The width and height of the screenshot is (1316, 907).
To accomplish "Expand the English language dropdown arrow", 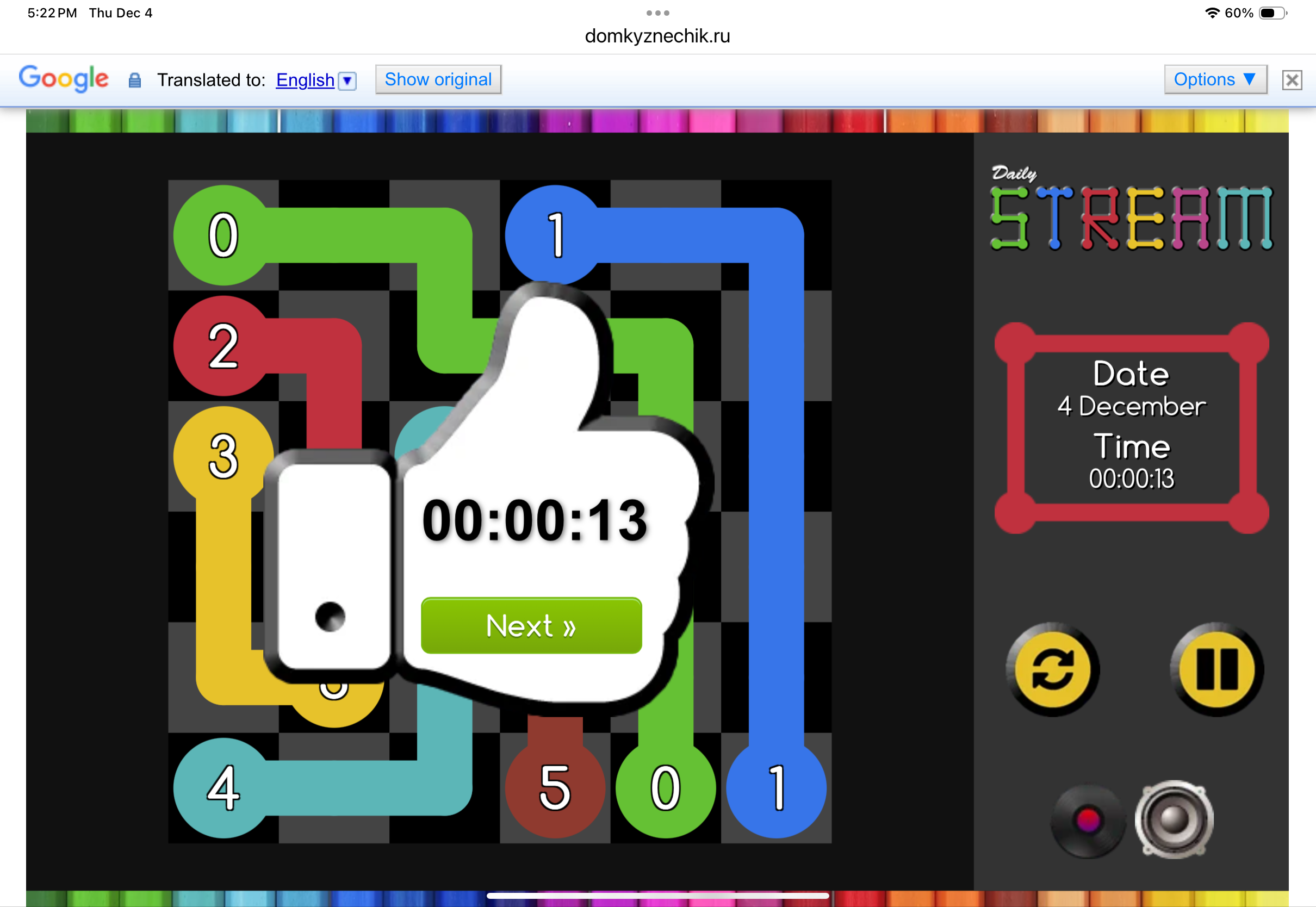I will (347, 80).
